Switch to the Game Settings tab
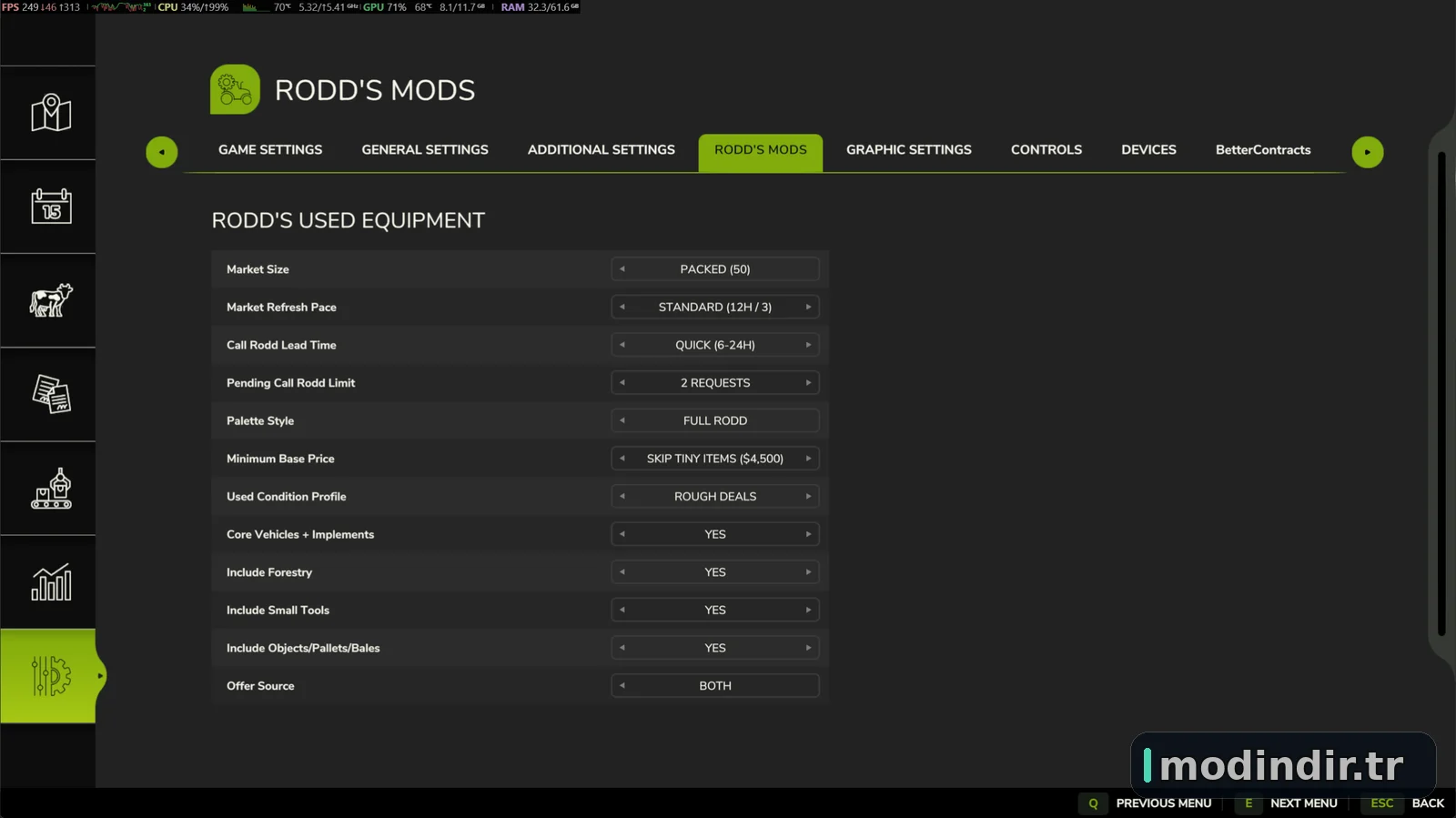Image resolution: width=1456 pixels, height=818 pixels. (x=270, y=150)
